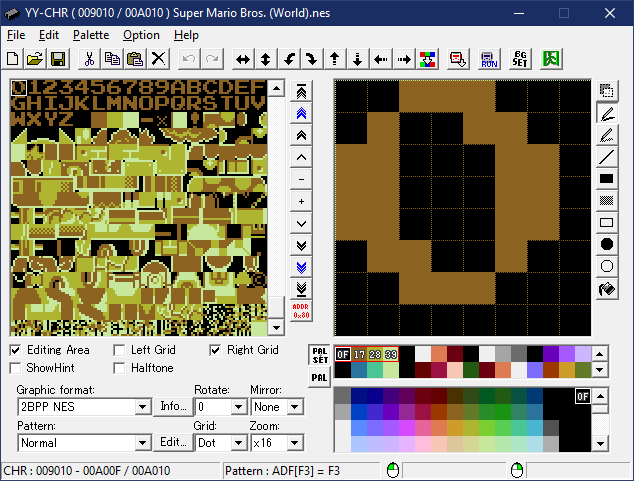The width and height of the screenshot is (634, 481).
Task: Click the New file toolbar icon
Action: tap(13, 59)
